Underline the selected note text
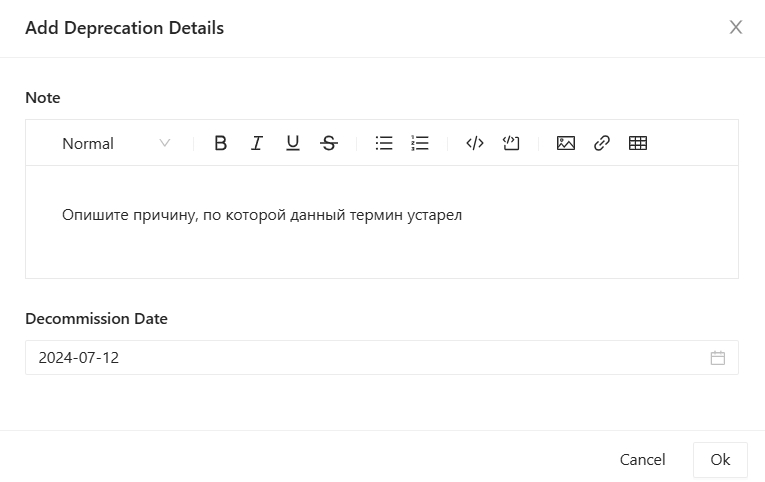 293,143
